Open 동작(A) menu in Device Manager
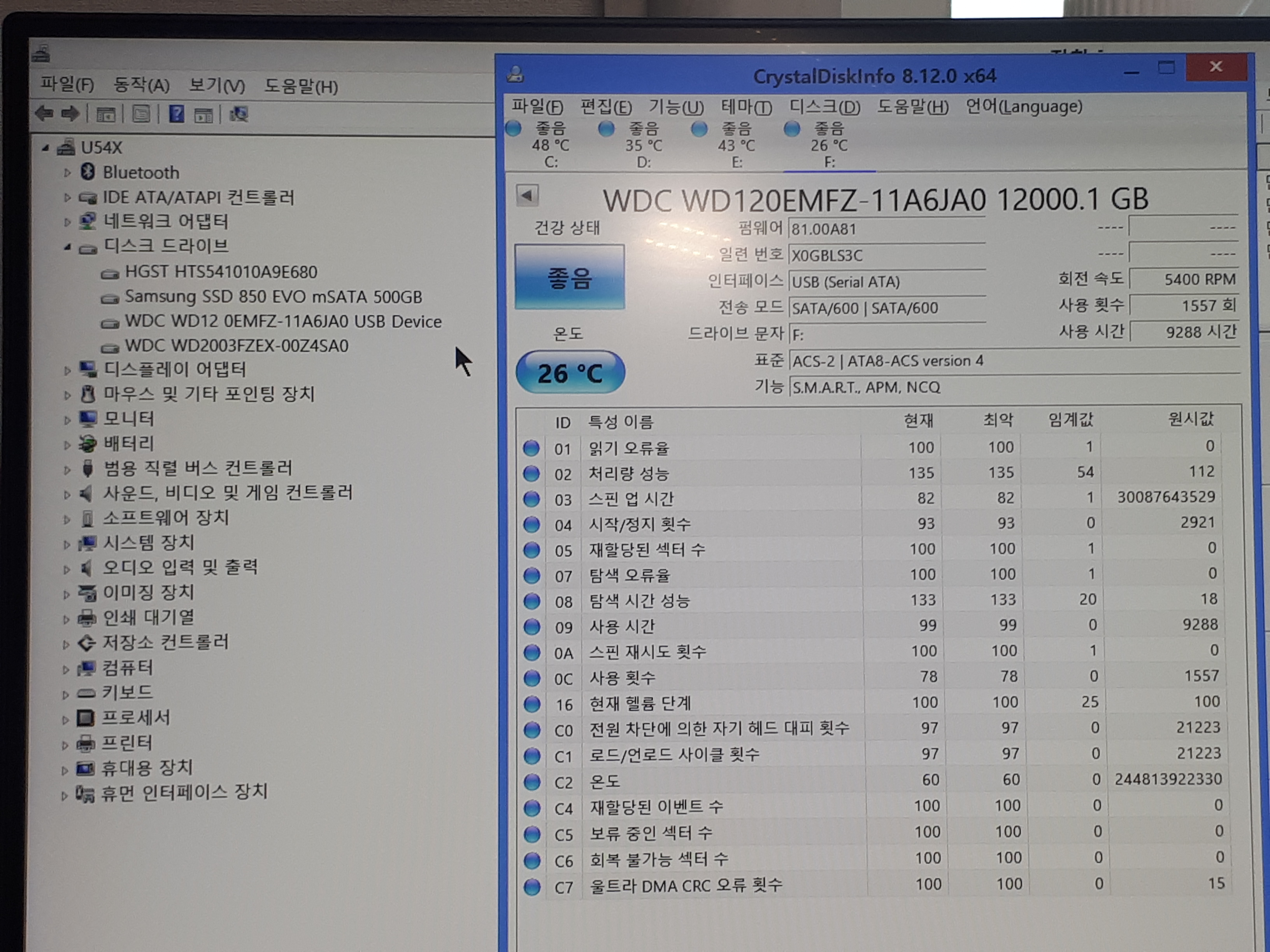The width and height of the screenshot is (1270, 952). [x=141, y=85]
